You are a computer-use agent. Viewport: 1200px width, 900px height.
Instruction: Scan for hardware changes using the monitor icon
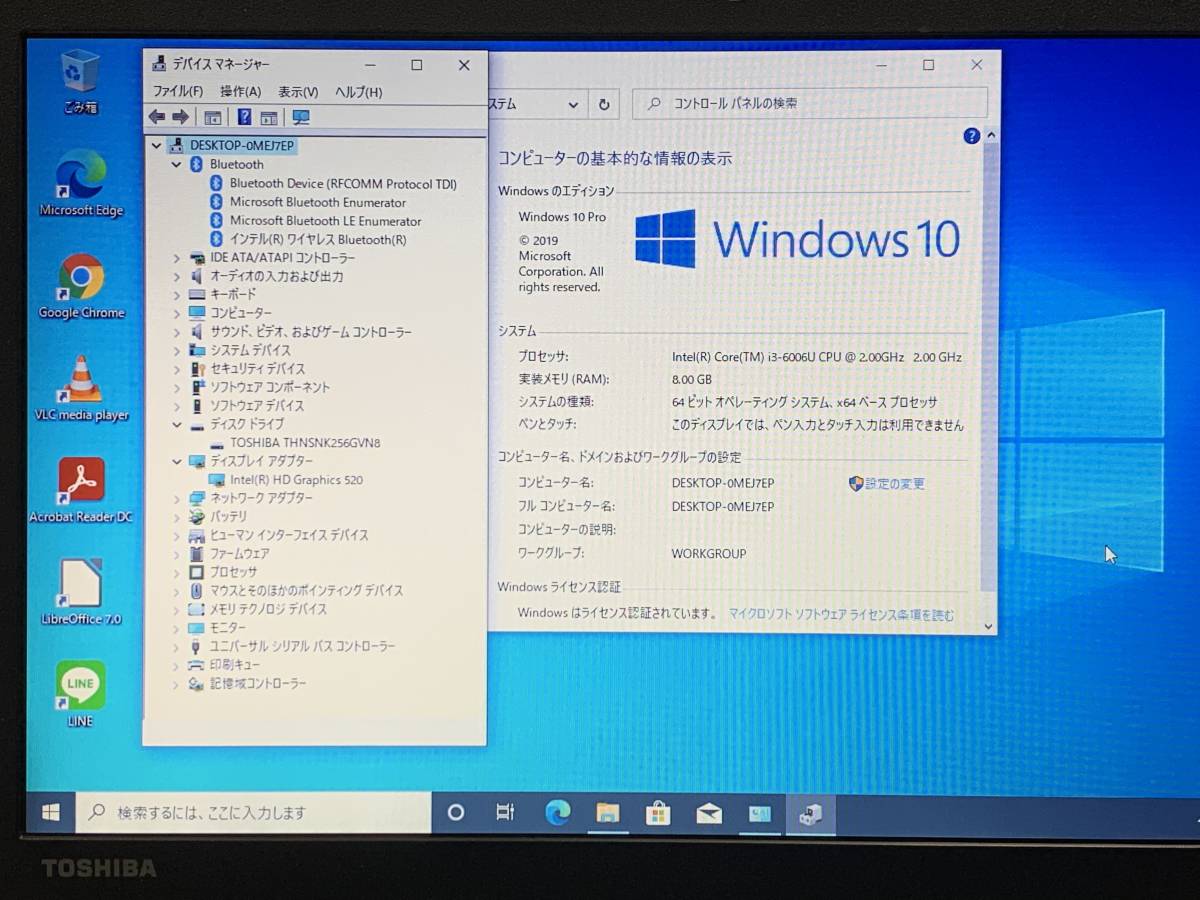301,117
